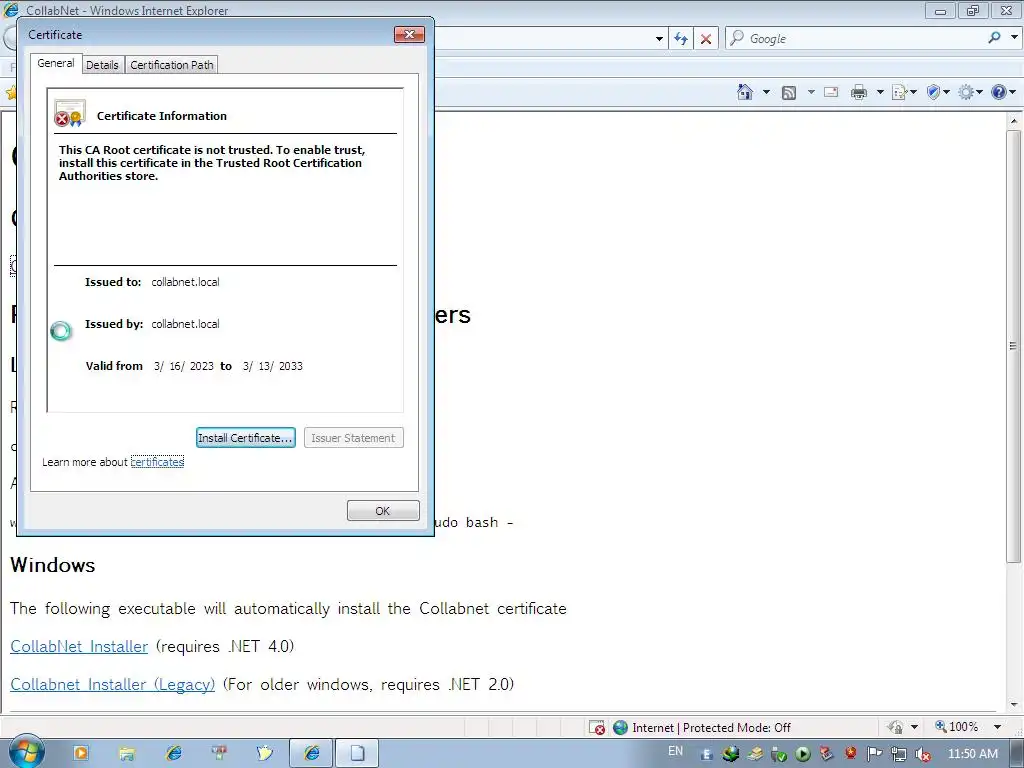Open the Home page icon
This screenshot has width=1024, height=768.
point(744,92)
